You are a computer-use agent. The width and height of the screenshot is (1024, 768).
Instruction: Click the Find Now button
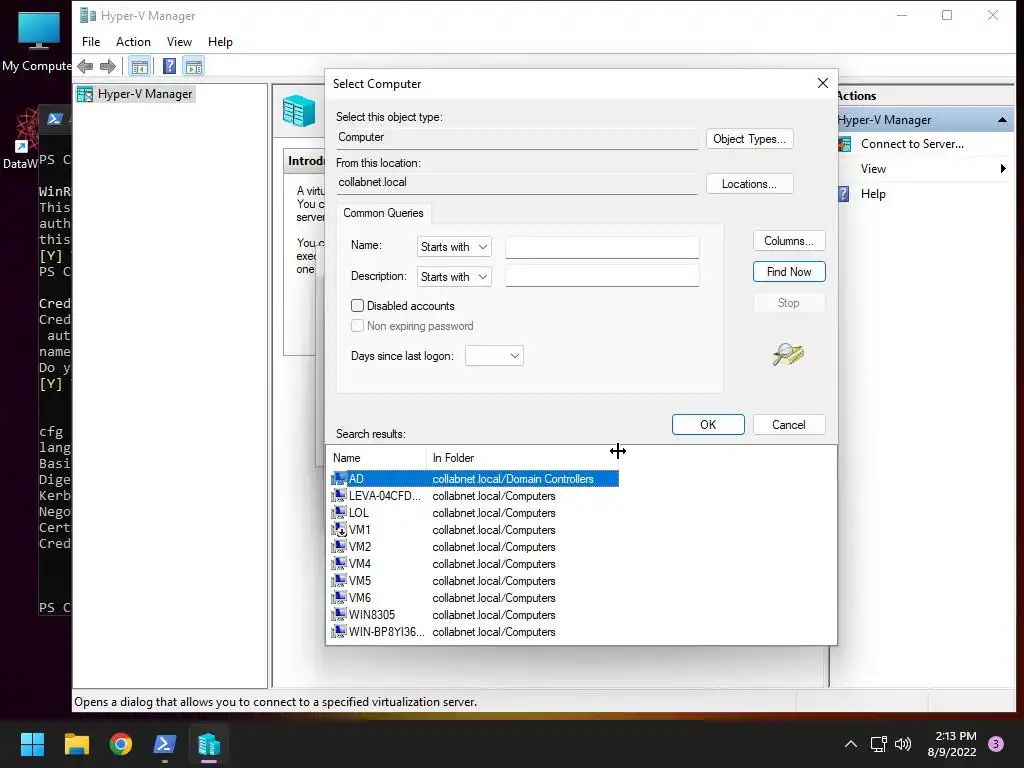(789, 272)
